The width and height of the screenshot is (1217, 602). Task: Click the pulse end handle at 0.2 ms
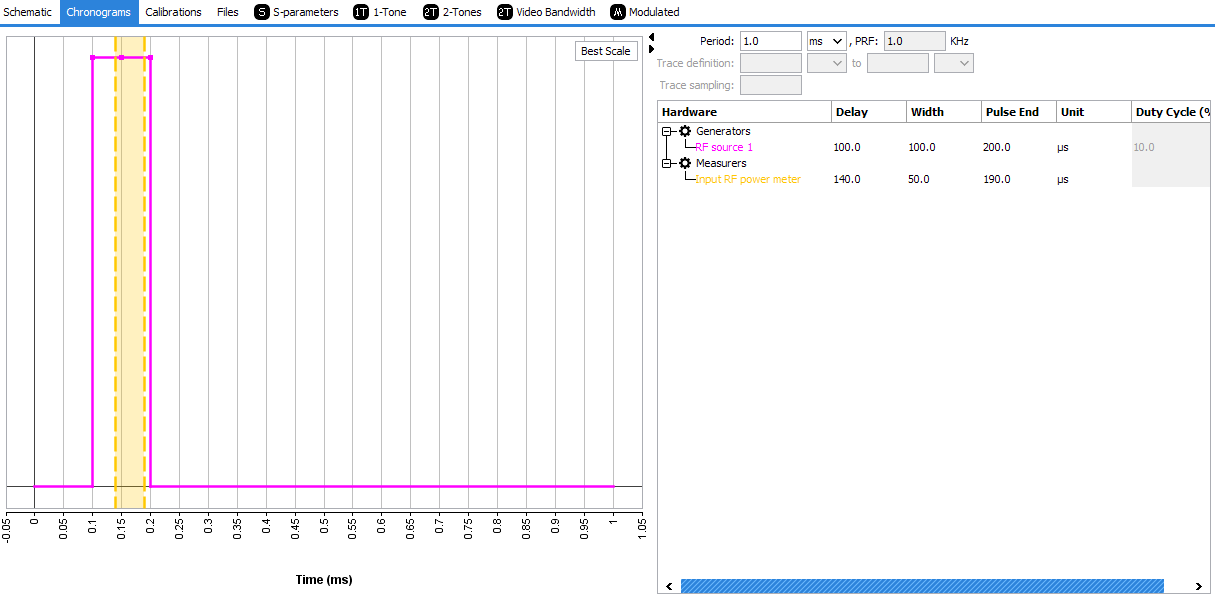tap(150, 57)
